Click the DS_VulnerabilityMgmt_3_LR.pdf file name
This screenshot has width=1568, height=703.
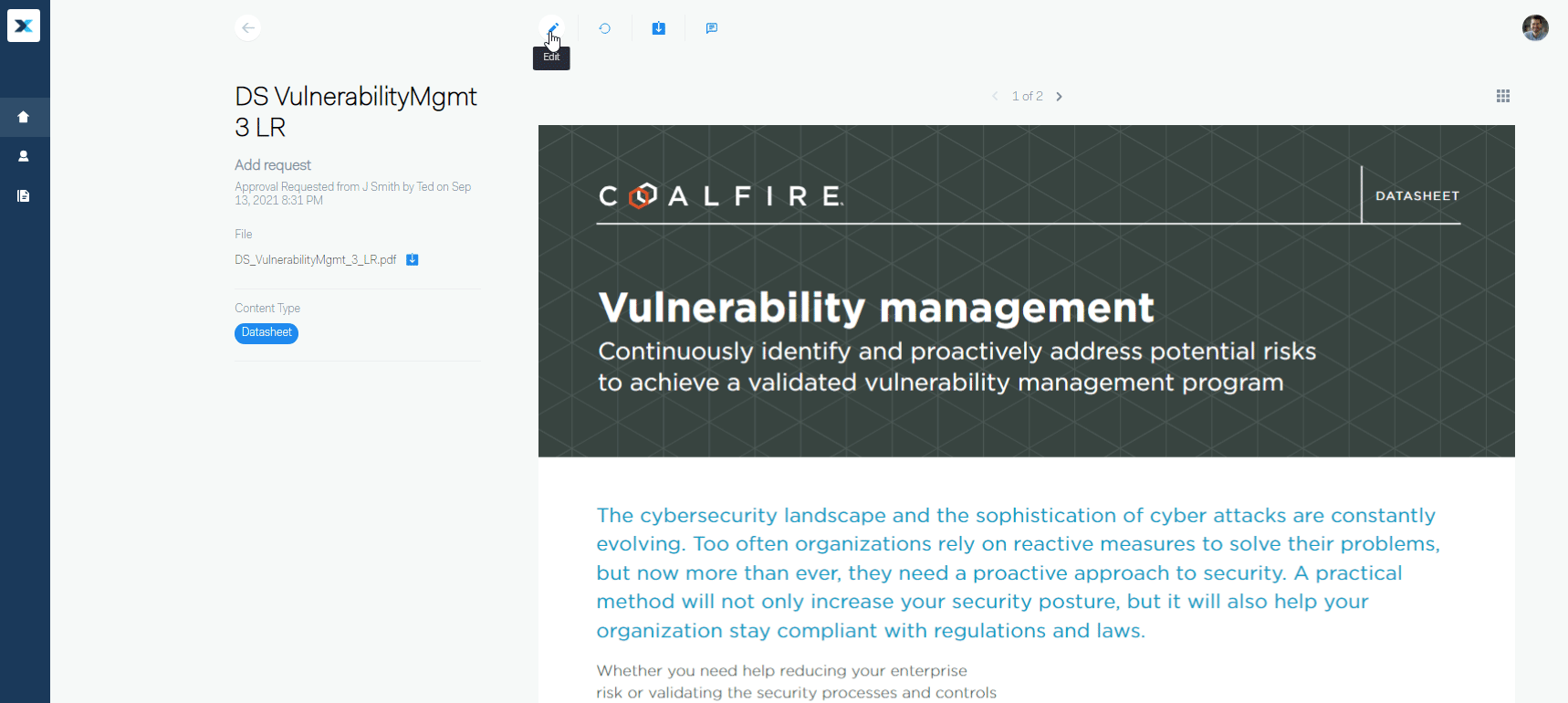click(x=316, y=260)
